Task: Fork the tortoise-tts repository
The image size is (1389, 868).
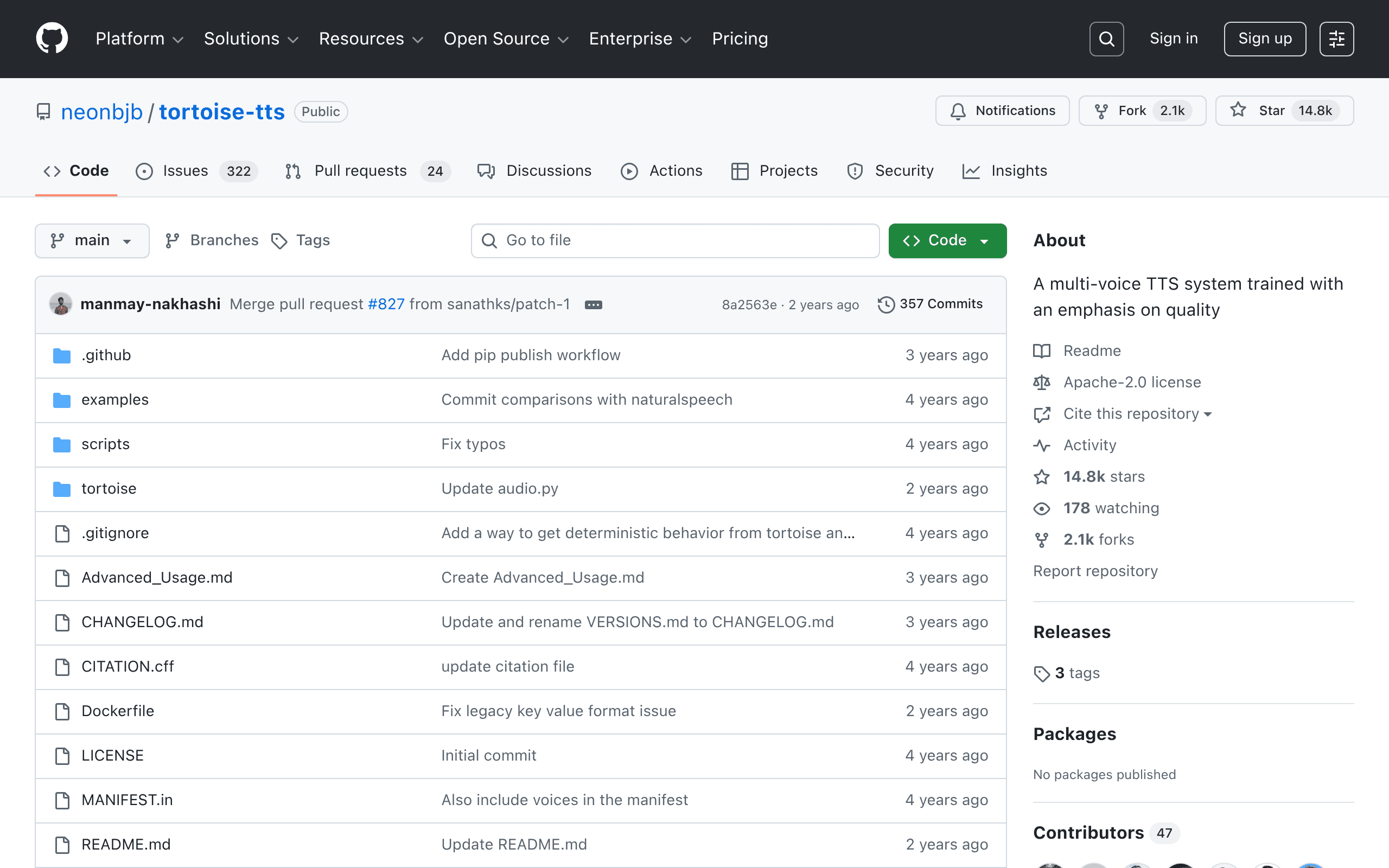Action: [1142, 111]
